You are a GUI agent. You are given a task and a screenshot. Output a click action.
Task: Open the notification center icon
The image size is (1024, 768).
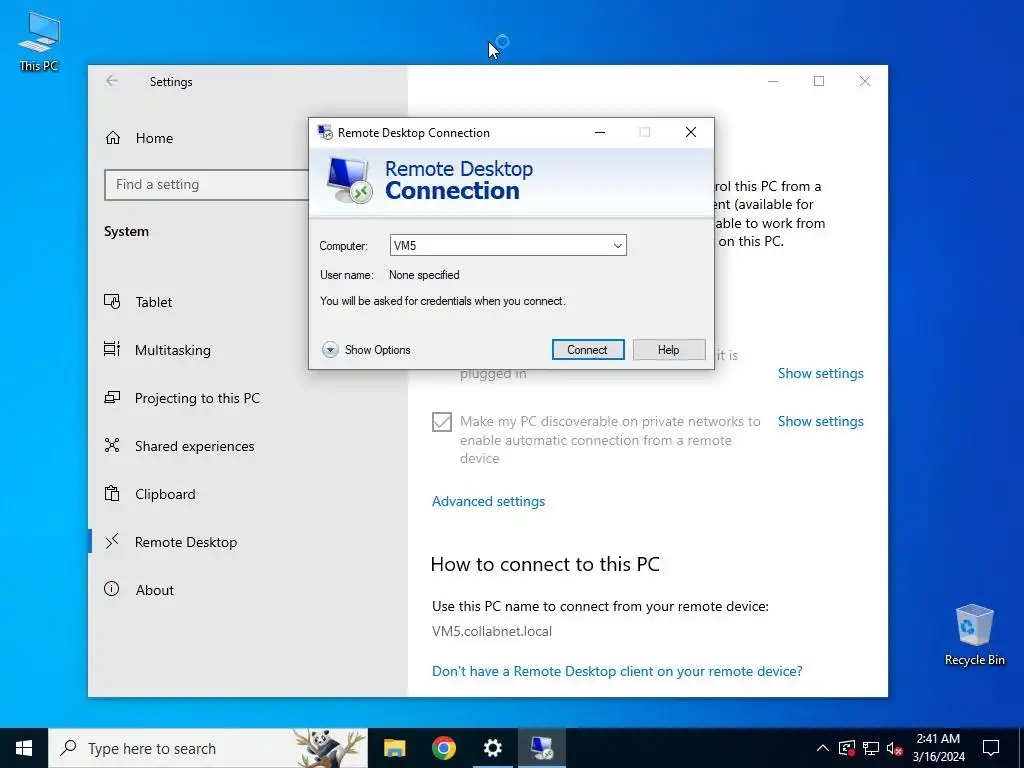[991, 748]
